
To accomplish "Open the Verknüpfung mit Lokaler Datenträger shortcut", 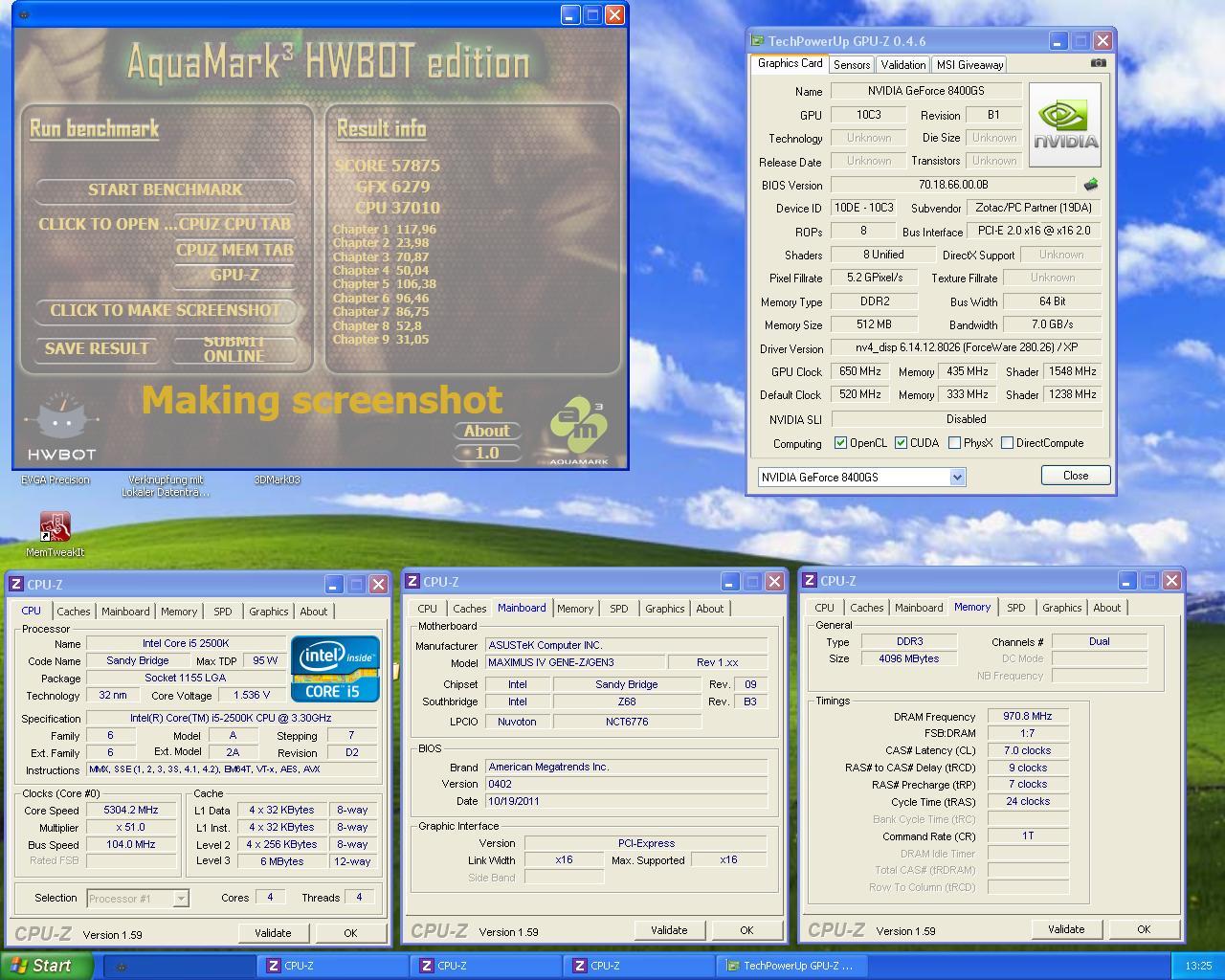I will tap(166, 486).
